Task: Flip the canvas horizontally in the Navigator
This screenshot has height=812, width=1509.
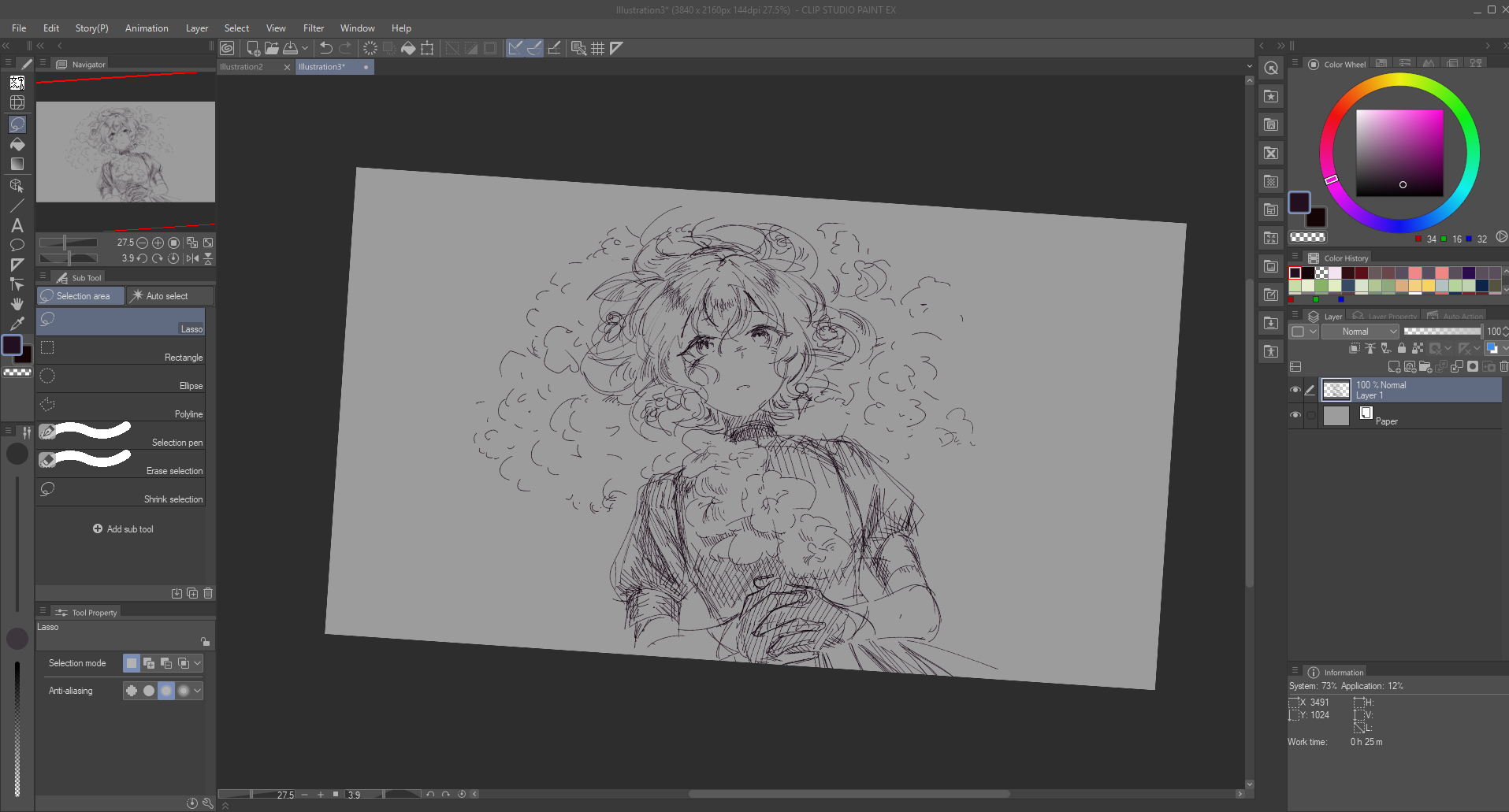Action: click(x=192, y=258)
